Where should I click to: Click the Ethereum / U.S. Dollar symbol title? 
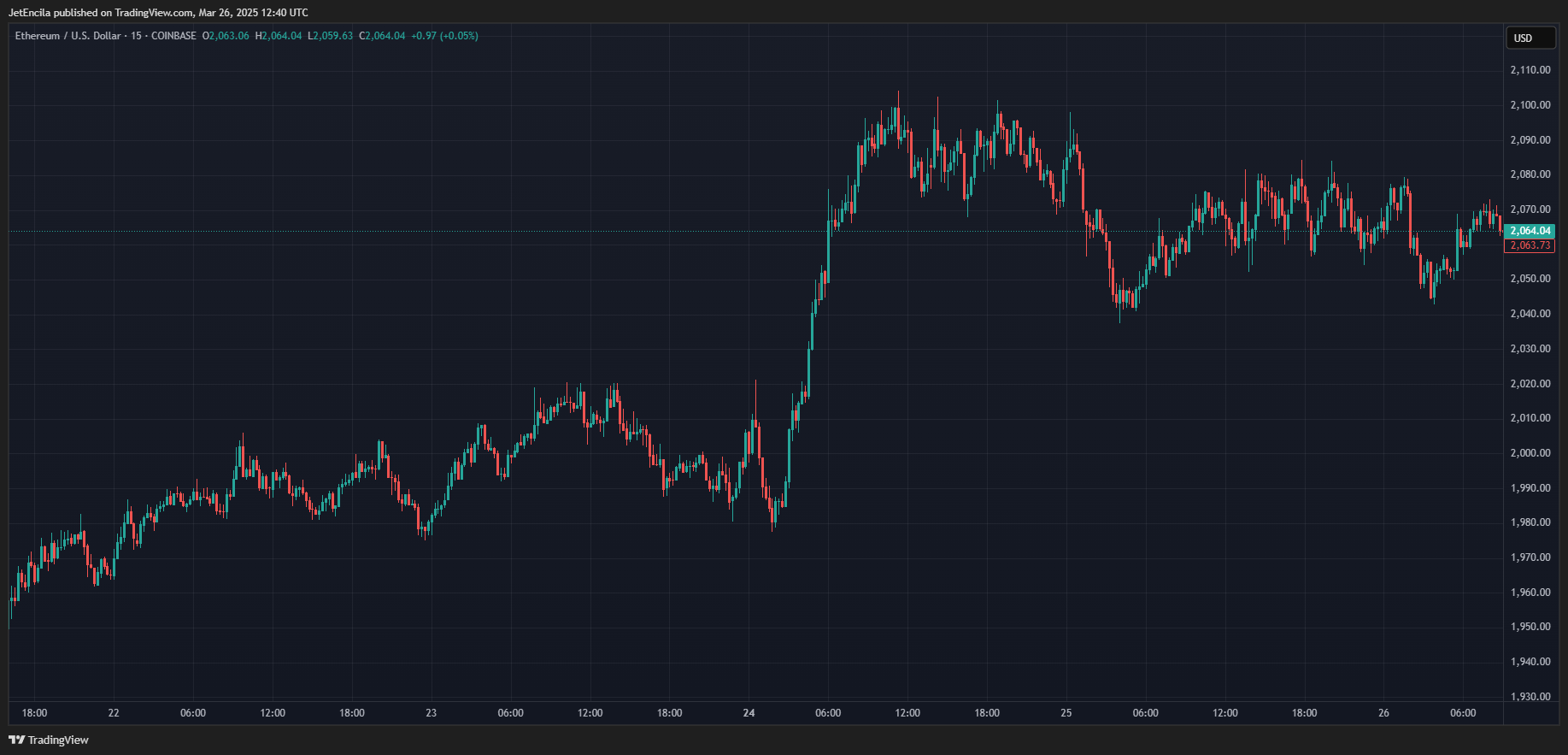click(x=68, y=36)
